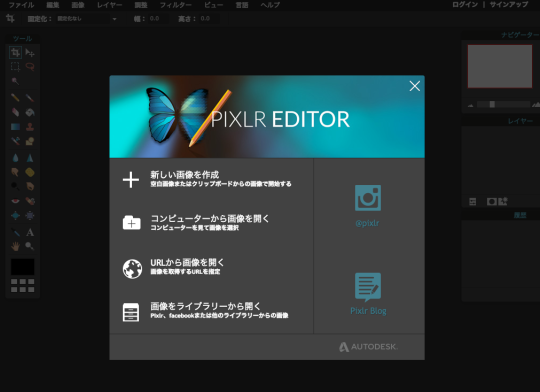Open the 調整 menu
This screenshot has width=540, height=392.
click(x=141, y=5)
